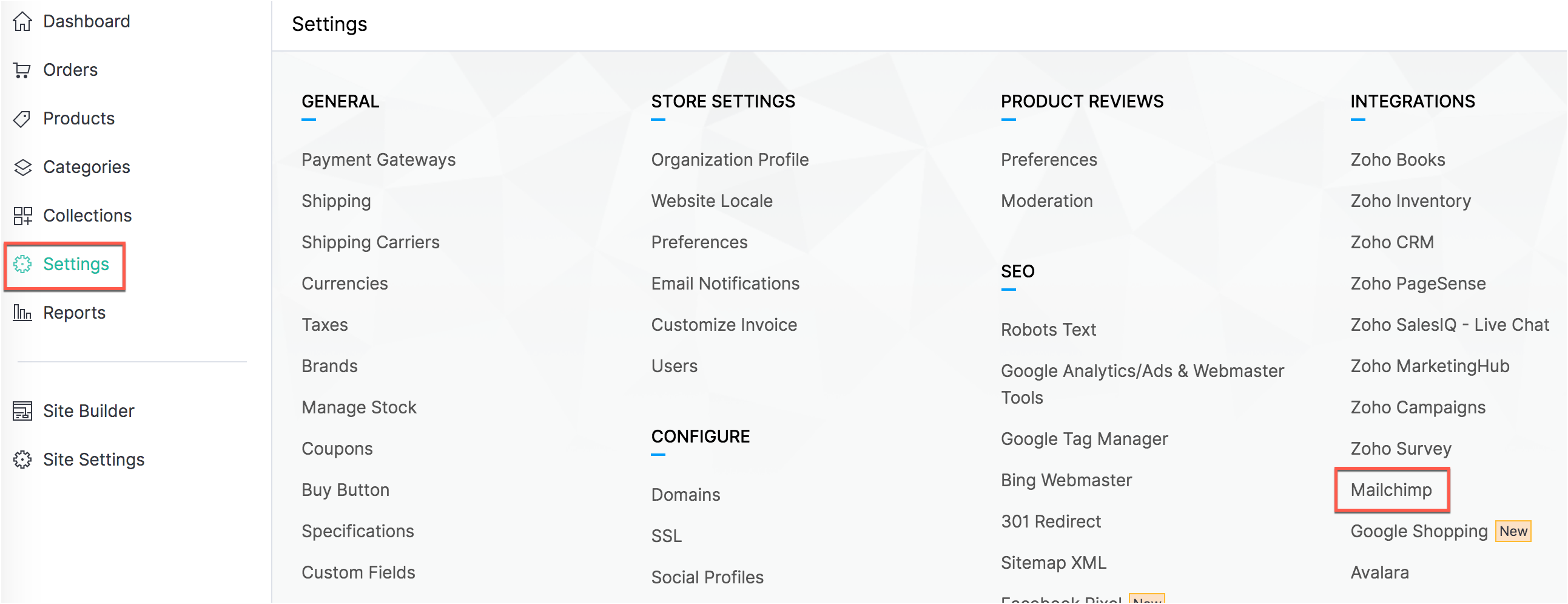Open Robots Text under SEO

point(1048,330)
